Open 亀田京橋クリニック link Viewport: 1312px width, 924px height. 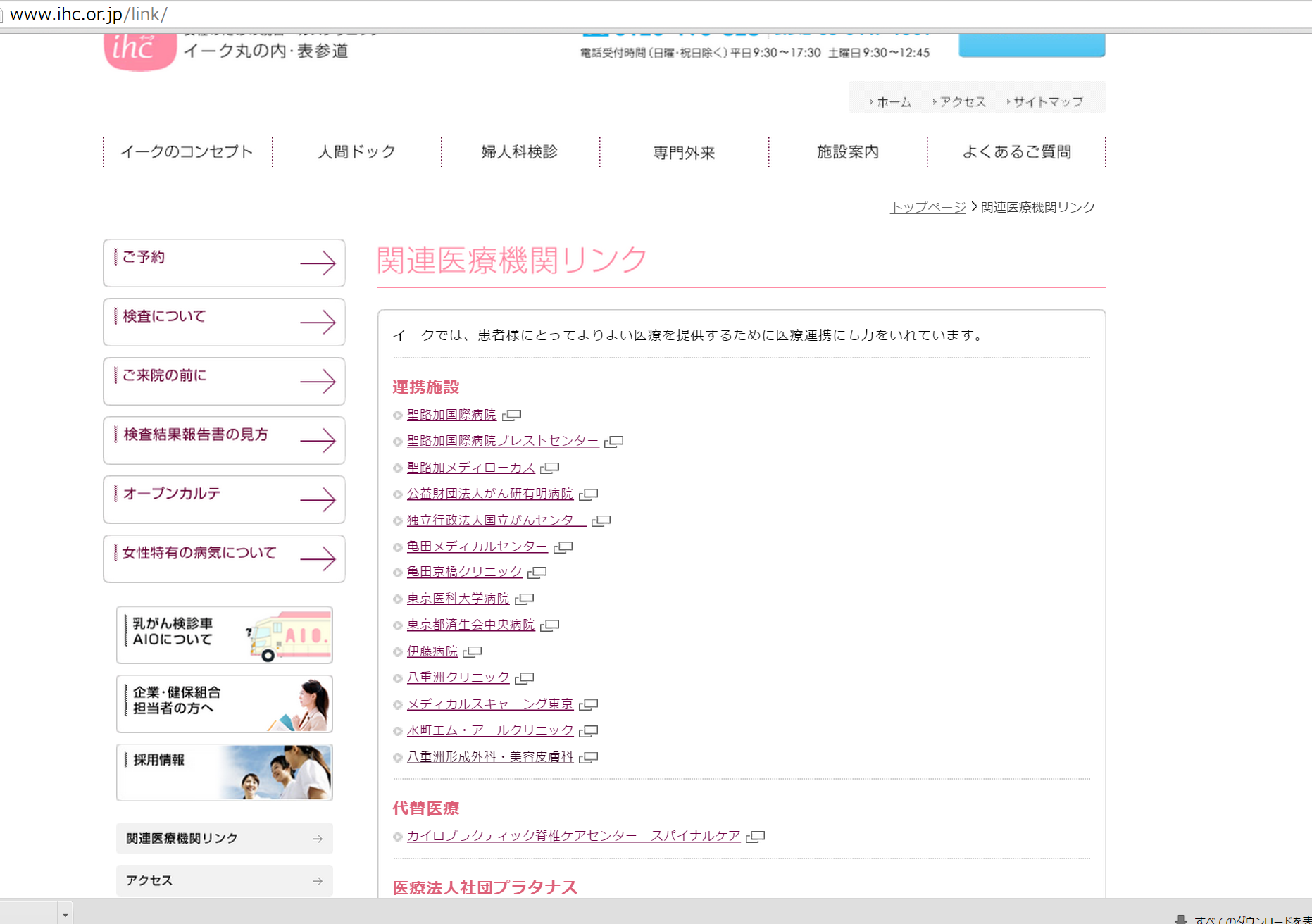click(x=465, y=572)
